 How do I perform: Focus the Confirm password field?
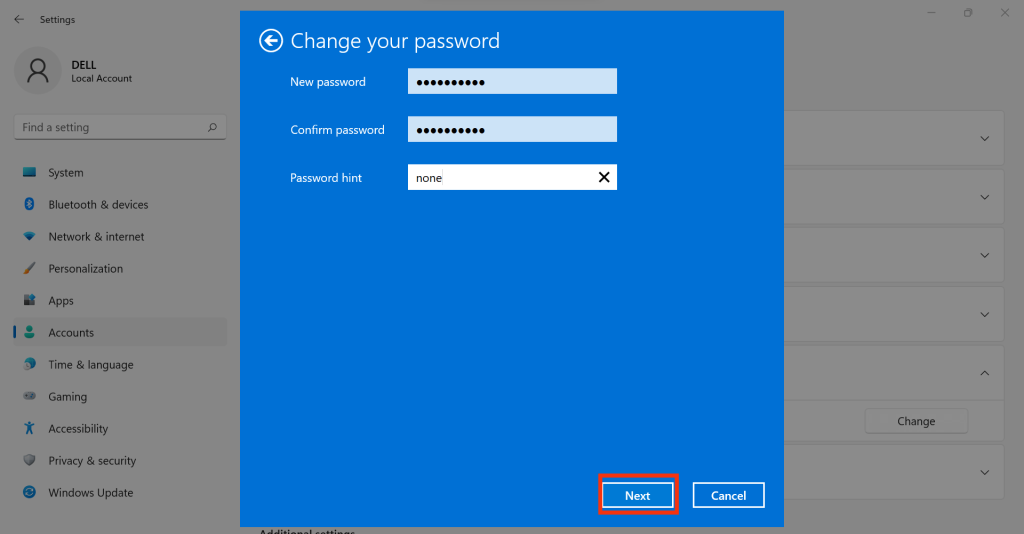pos(512,129)
